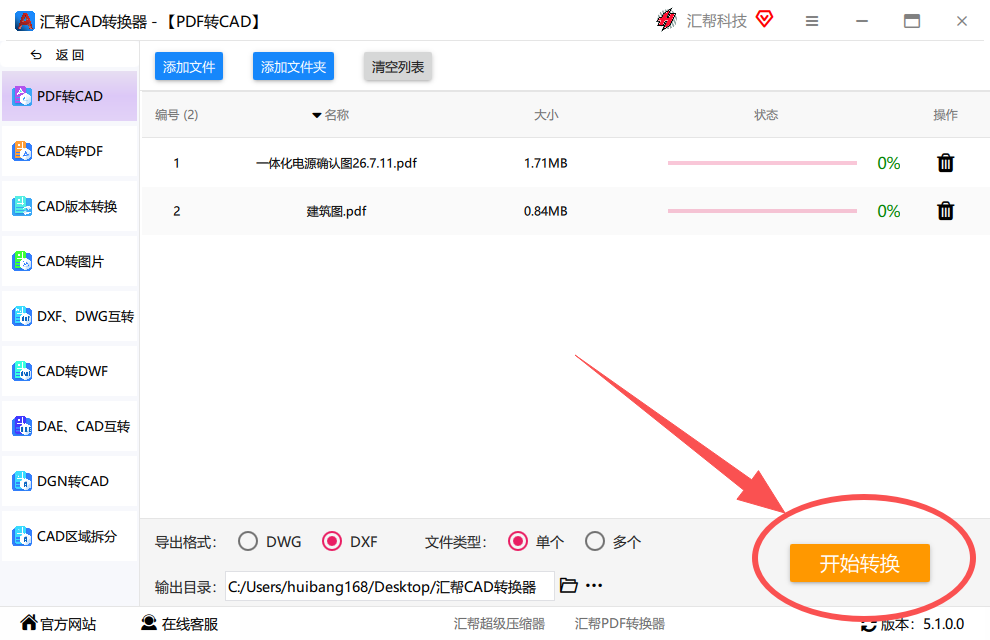Viewport: 990px width, 640px height.
Task: Click the PDF转CAD sidebar icon
Action: coord(22,96)
